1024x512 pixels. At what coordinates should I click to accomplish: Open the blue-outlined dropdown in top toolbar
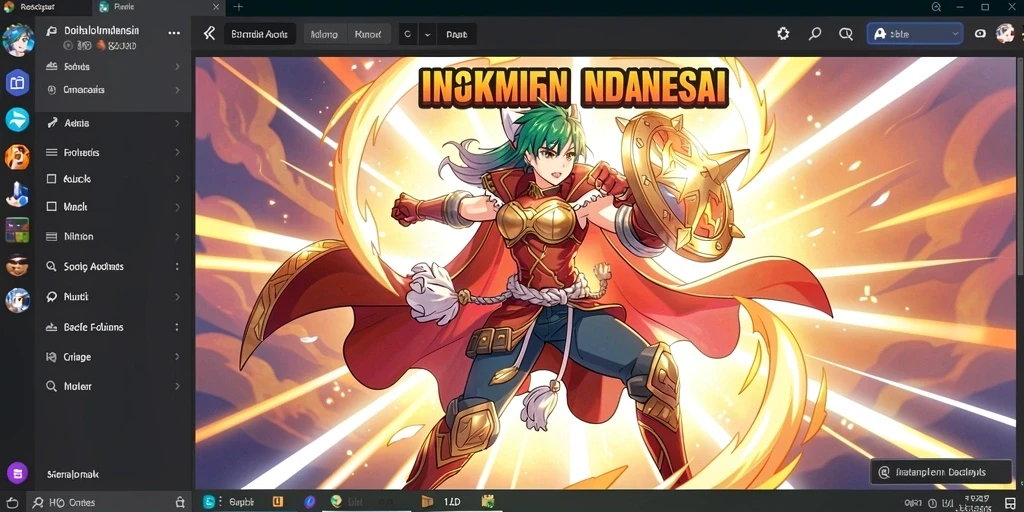coord(914,34)
